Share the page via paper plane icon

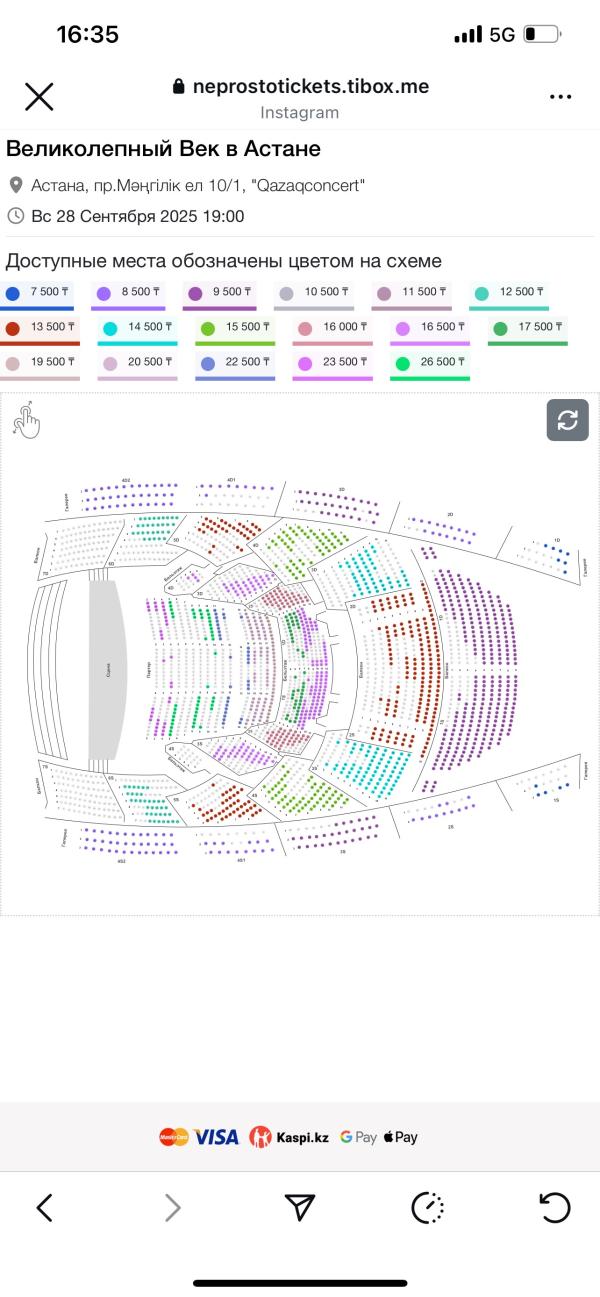[x=300, y=1207]
